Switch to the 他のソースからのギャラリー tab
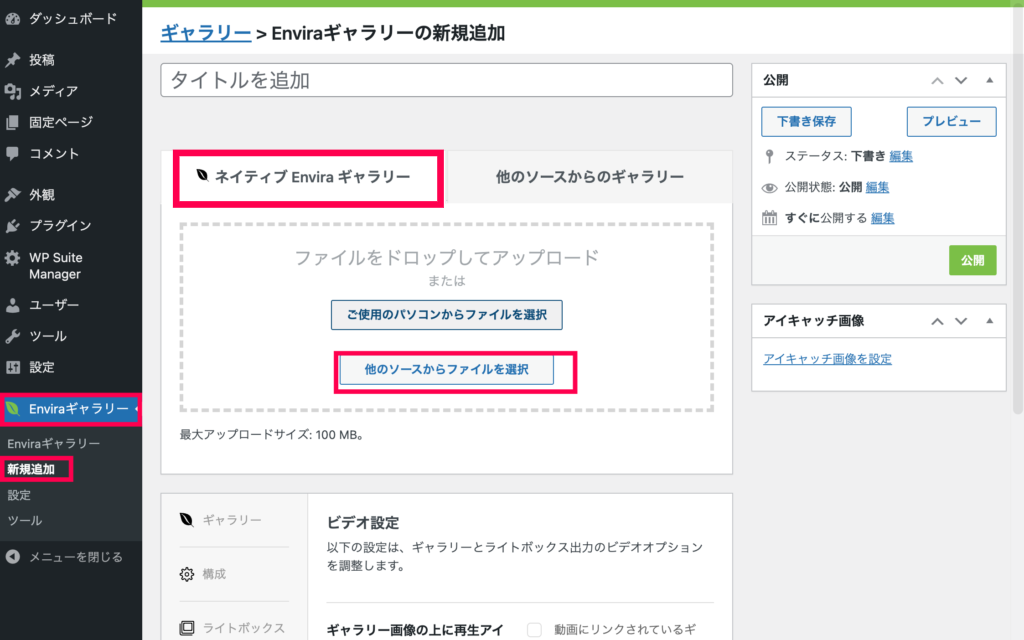 click(590, 177)
